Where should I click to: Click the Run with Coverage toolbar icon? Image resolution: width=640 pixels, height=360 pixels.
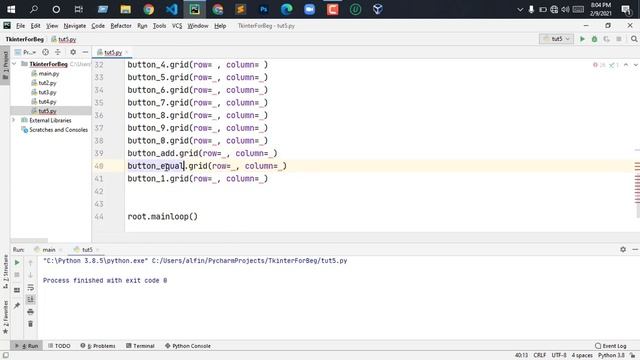click(x=607, y=39)
